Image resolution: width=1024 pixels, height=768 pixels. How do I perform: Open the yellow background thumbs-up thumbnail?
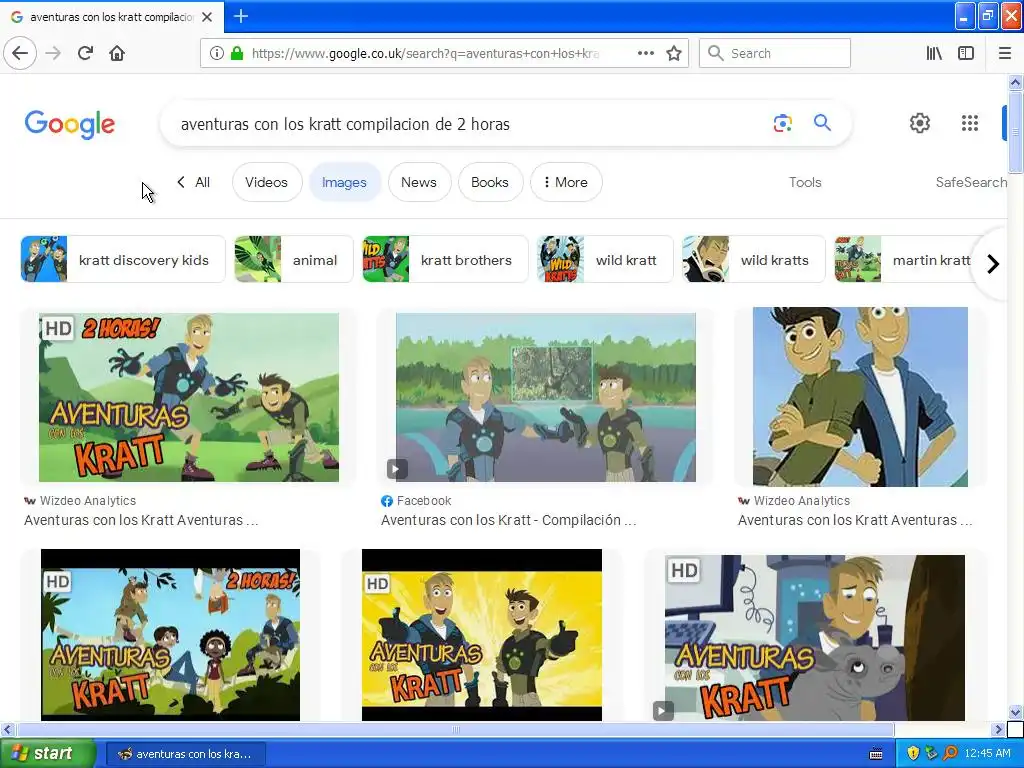482,635
